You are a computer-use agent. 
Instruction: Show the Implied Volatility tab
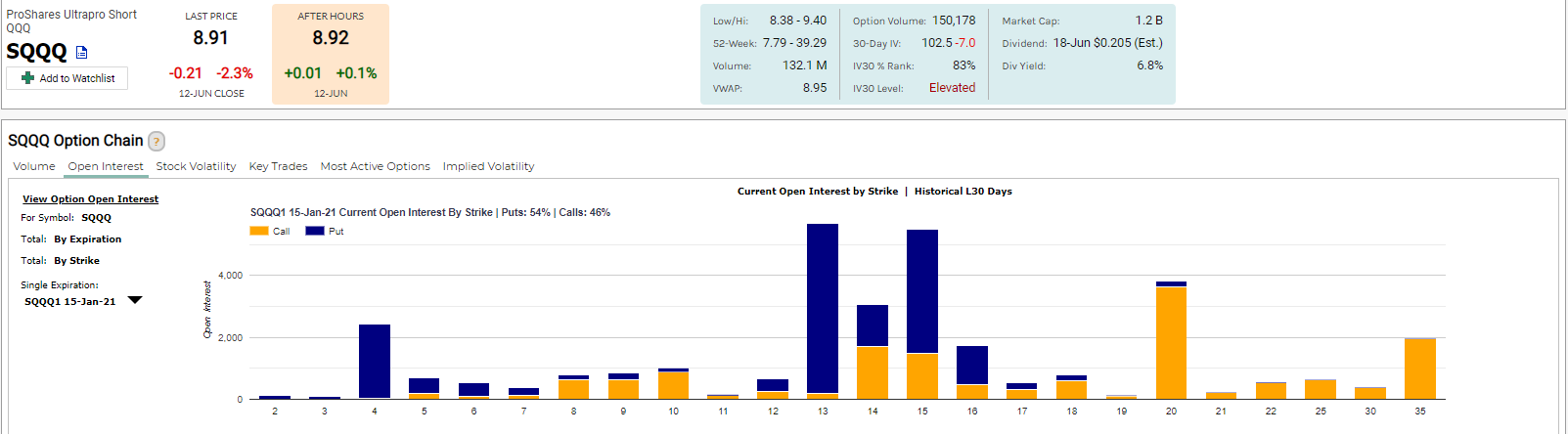(488, 166)
